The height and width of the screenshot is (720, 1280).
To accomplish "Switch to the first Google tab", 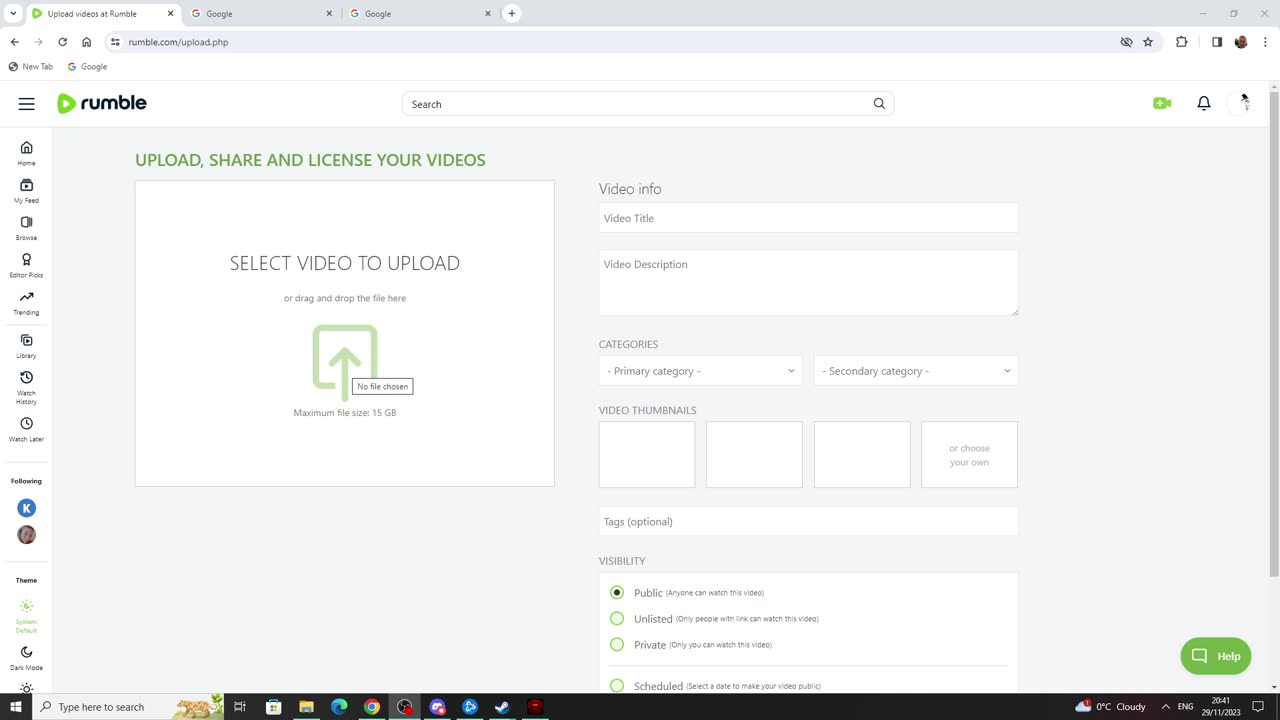I will click(260, 13).
